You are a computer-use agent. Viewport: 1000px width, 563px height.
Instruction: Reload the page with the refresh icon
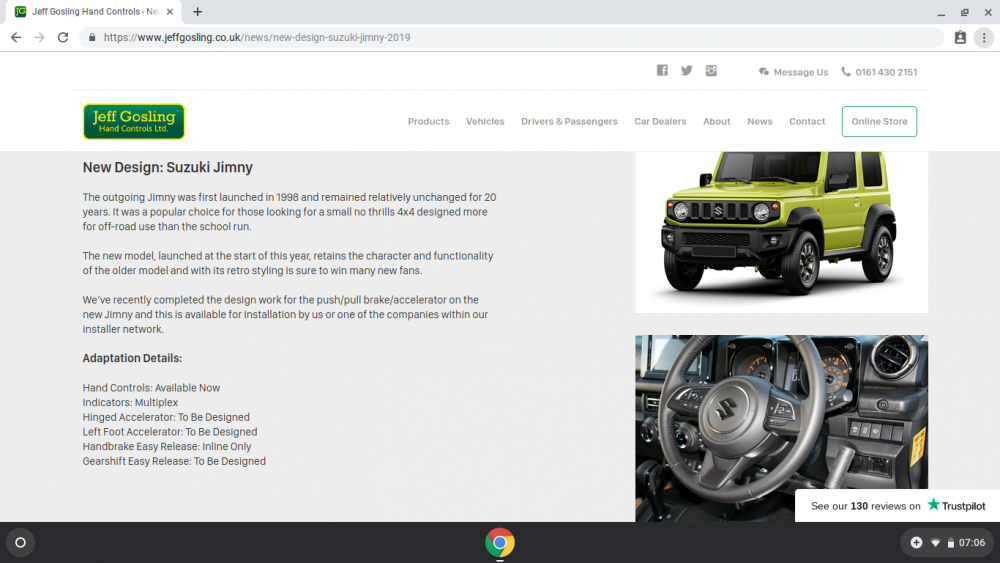(62, 38)
